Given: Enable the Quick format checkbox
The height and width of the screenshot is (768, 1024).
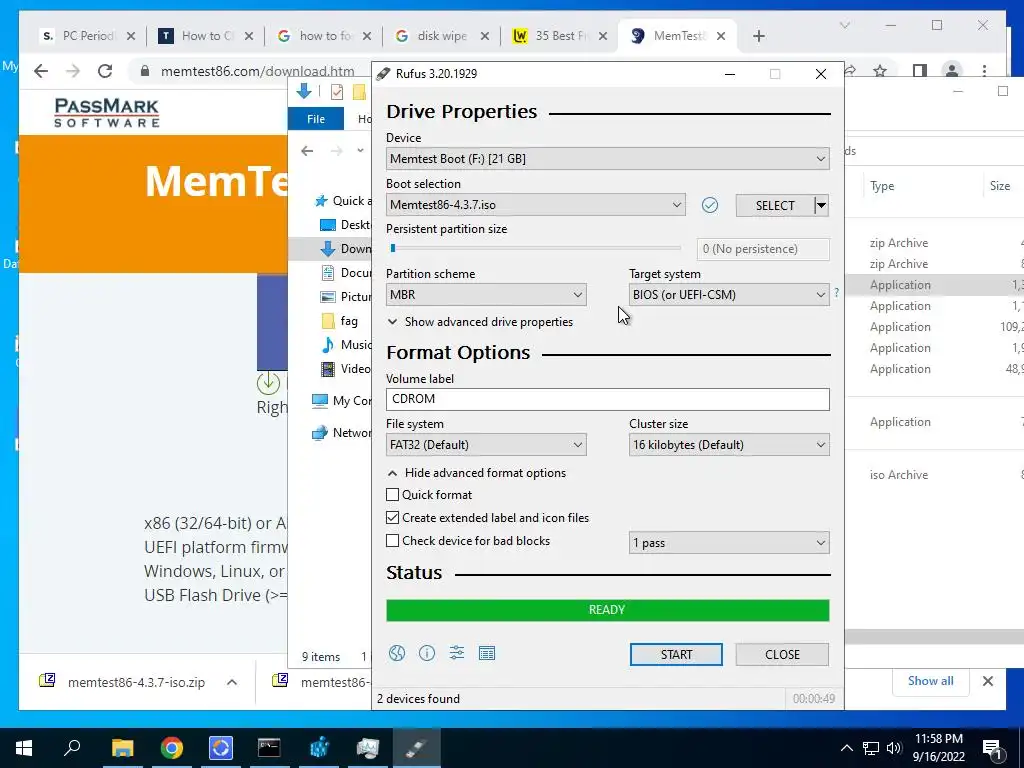Looking at the screenshot, I should tap(392, 494).
